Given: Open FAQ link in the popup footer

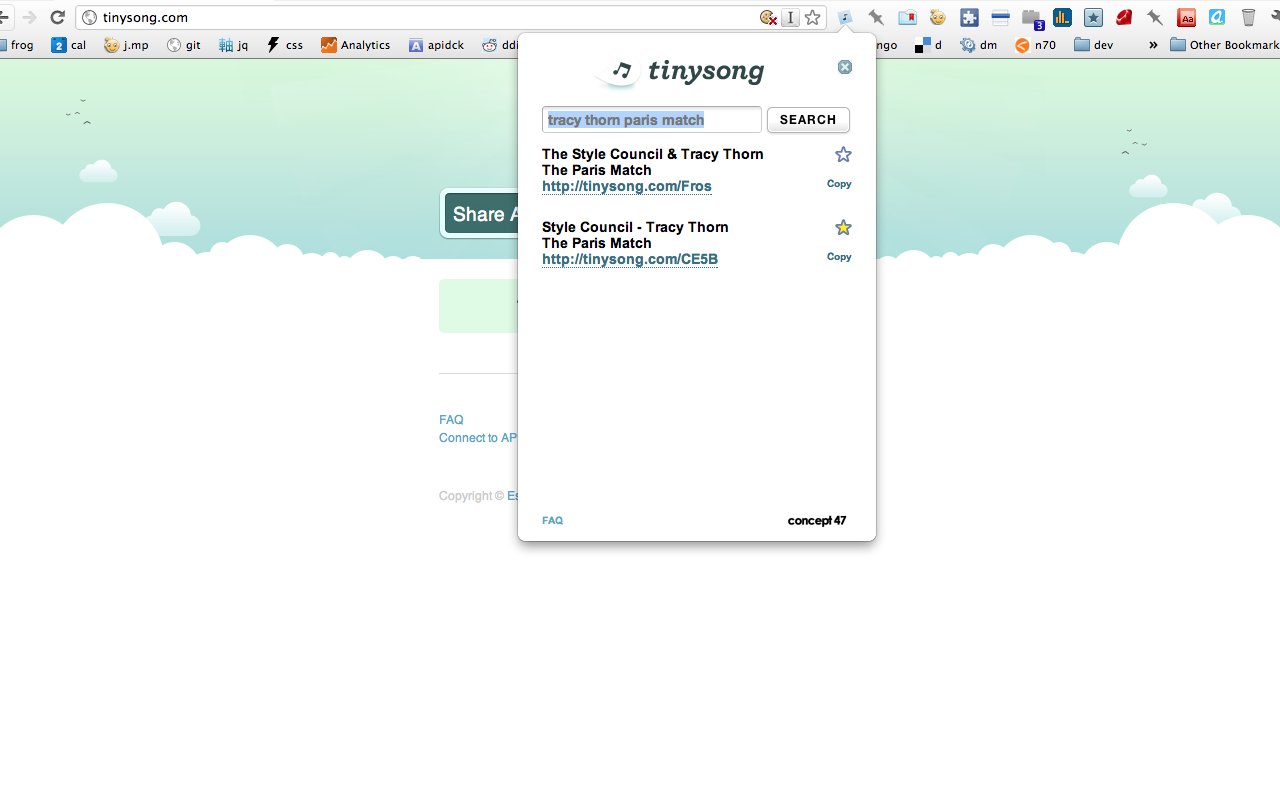Looking at the screenshot, I should (552, 521).
